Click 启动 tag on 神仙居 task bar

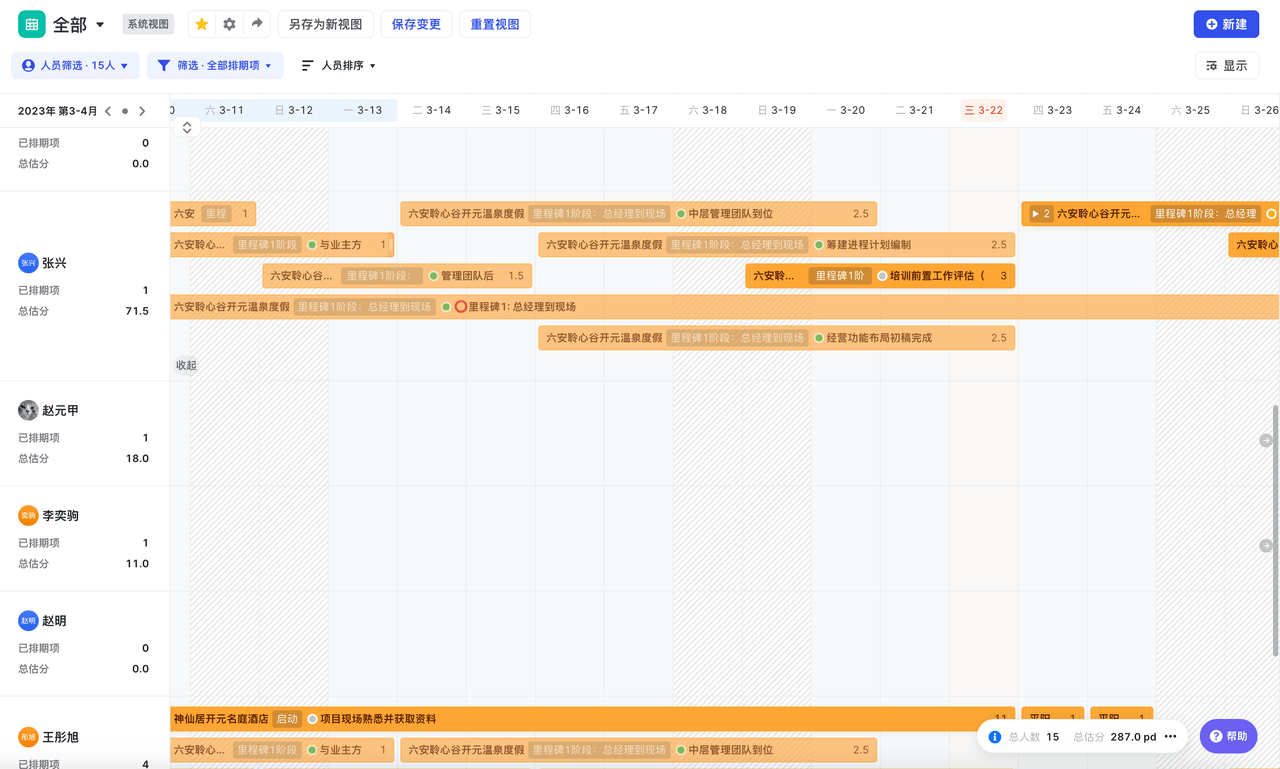coord(287,719)
